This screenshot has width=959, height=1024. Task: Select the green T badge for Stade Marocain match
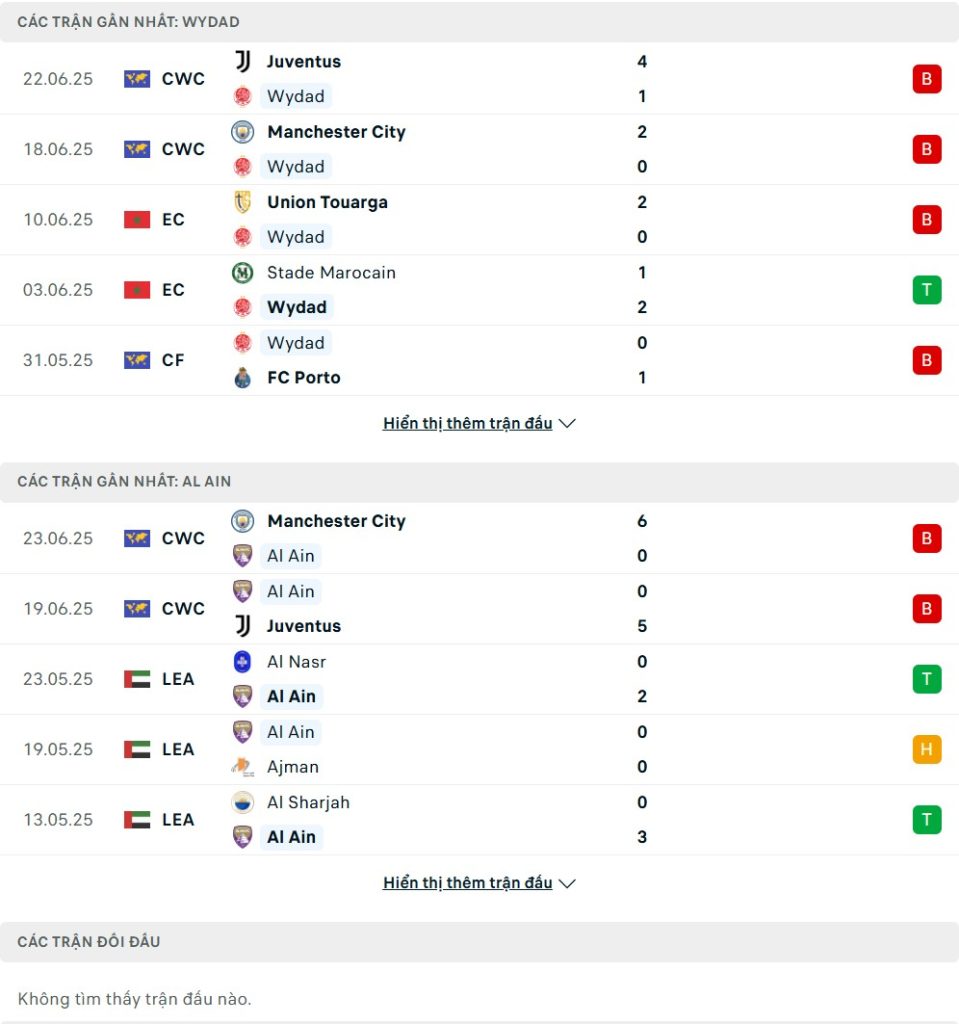point(926,290)
